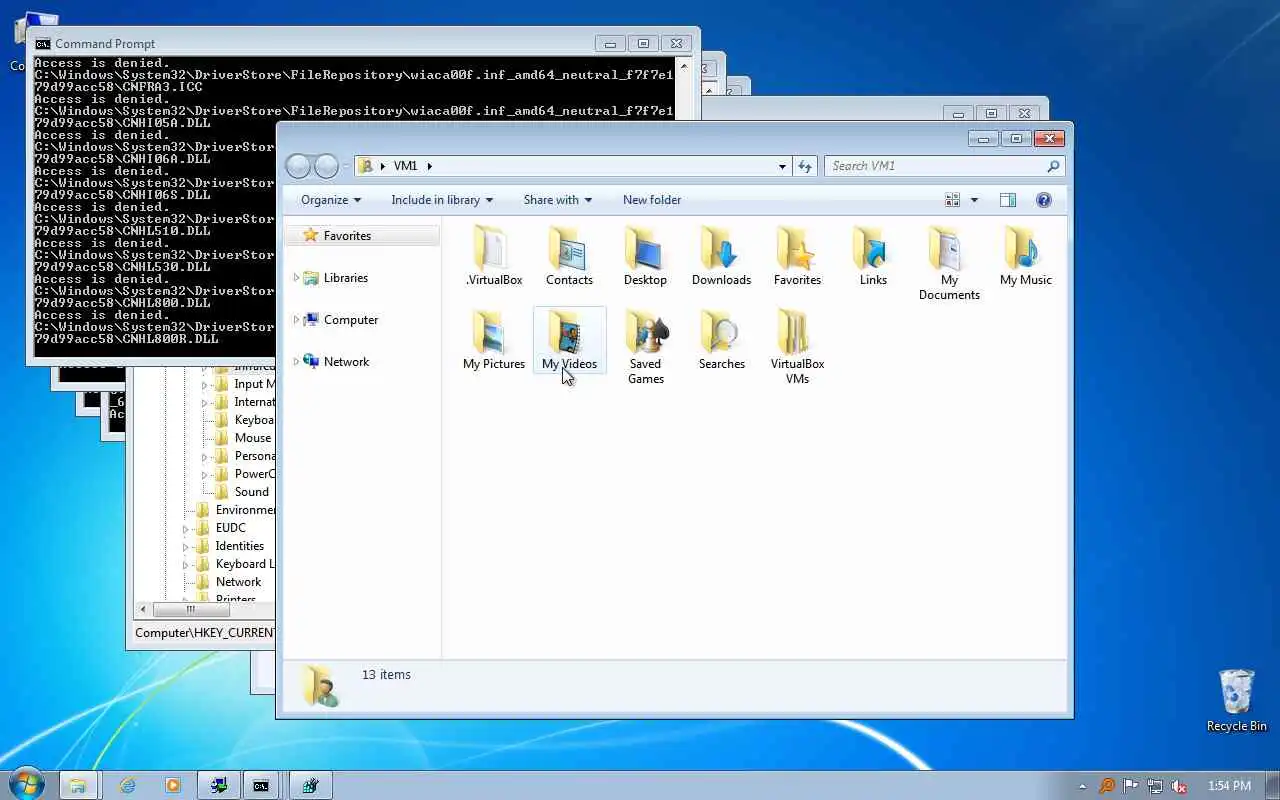Image resolution: width=1280 pixels, height=800 pixels.
Task: Select Favorites in the navigation pane
Action: [x=347, y=236]
